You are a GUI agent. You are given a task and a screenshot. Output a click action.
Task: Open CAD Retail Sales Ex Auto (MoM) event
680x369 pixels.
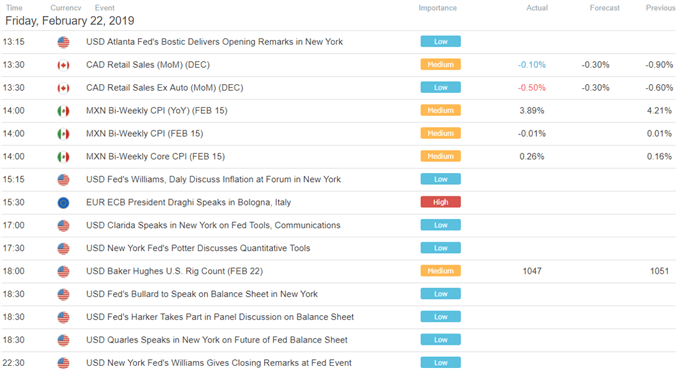click(x=165, y=88)
